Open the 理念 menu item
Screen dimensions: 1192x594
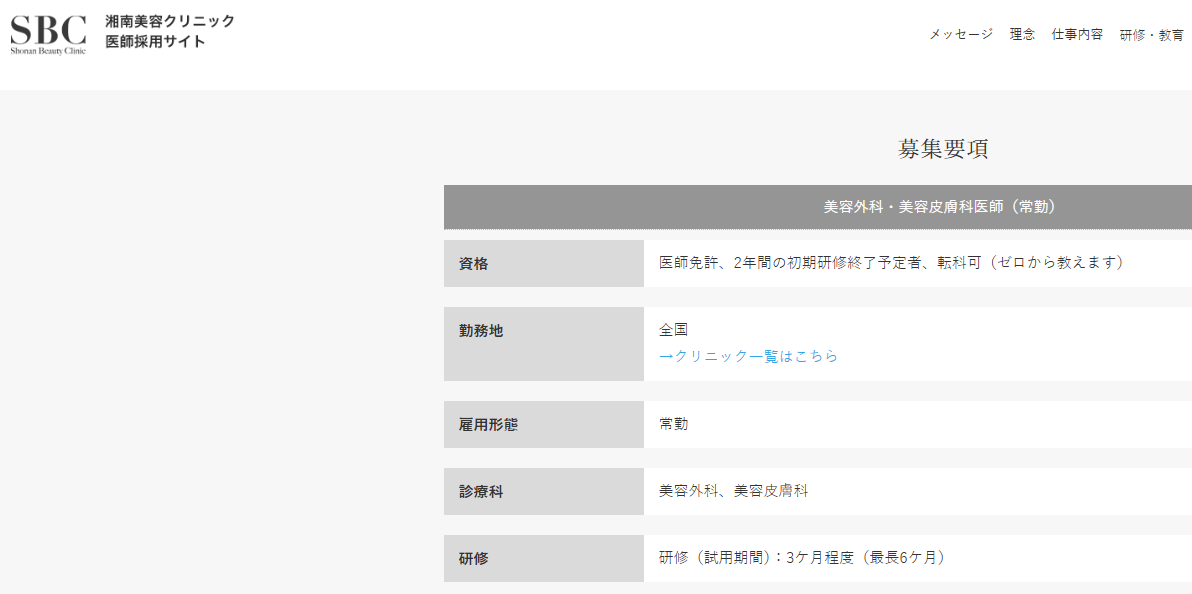click(x=1022, y=34)
